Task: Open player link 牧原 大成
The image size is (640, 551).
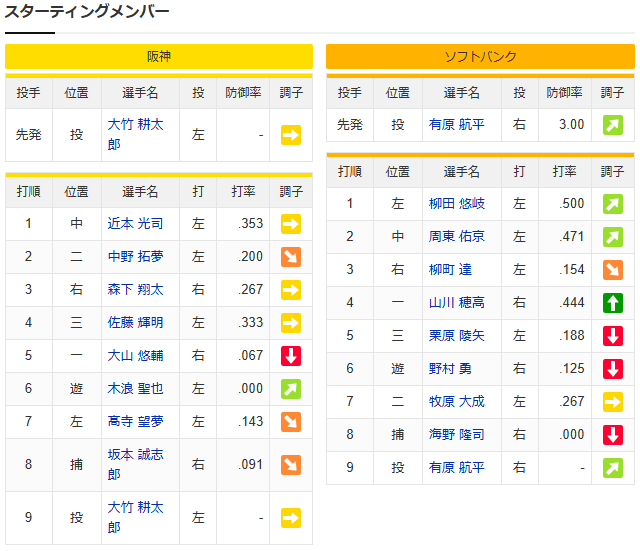Action: coord(456,402)
